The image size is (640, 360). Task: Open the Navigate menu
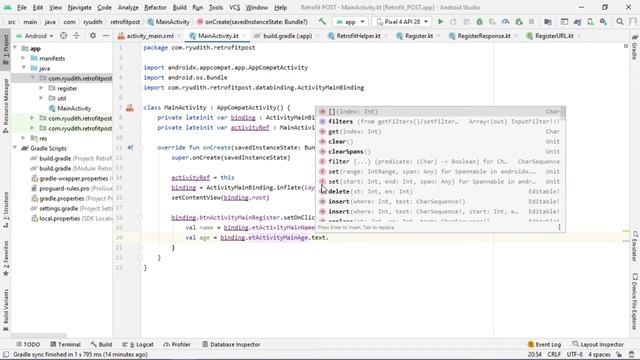point(80,7)
